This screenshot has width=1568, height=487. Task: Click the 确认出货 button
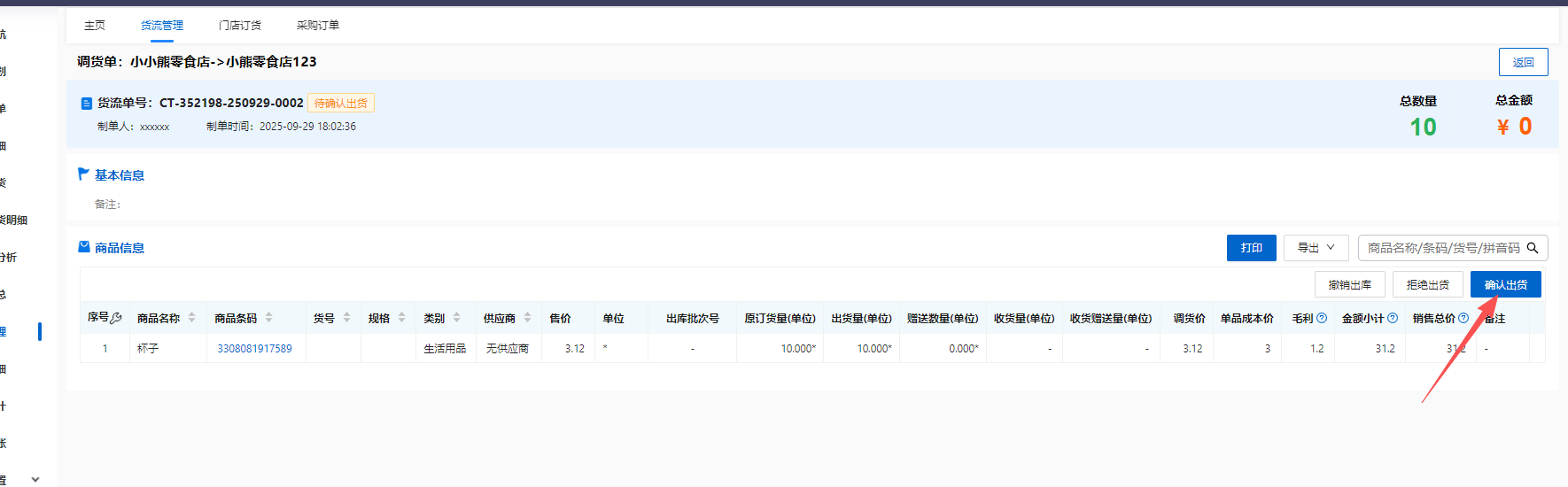pos(1505,284)
